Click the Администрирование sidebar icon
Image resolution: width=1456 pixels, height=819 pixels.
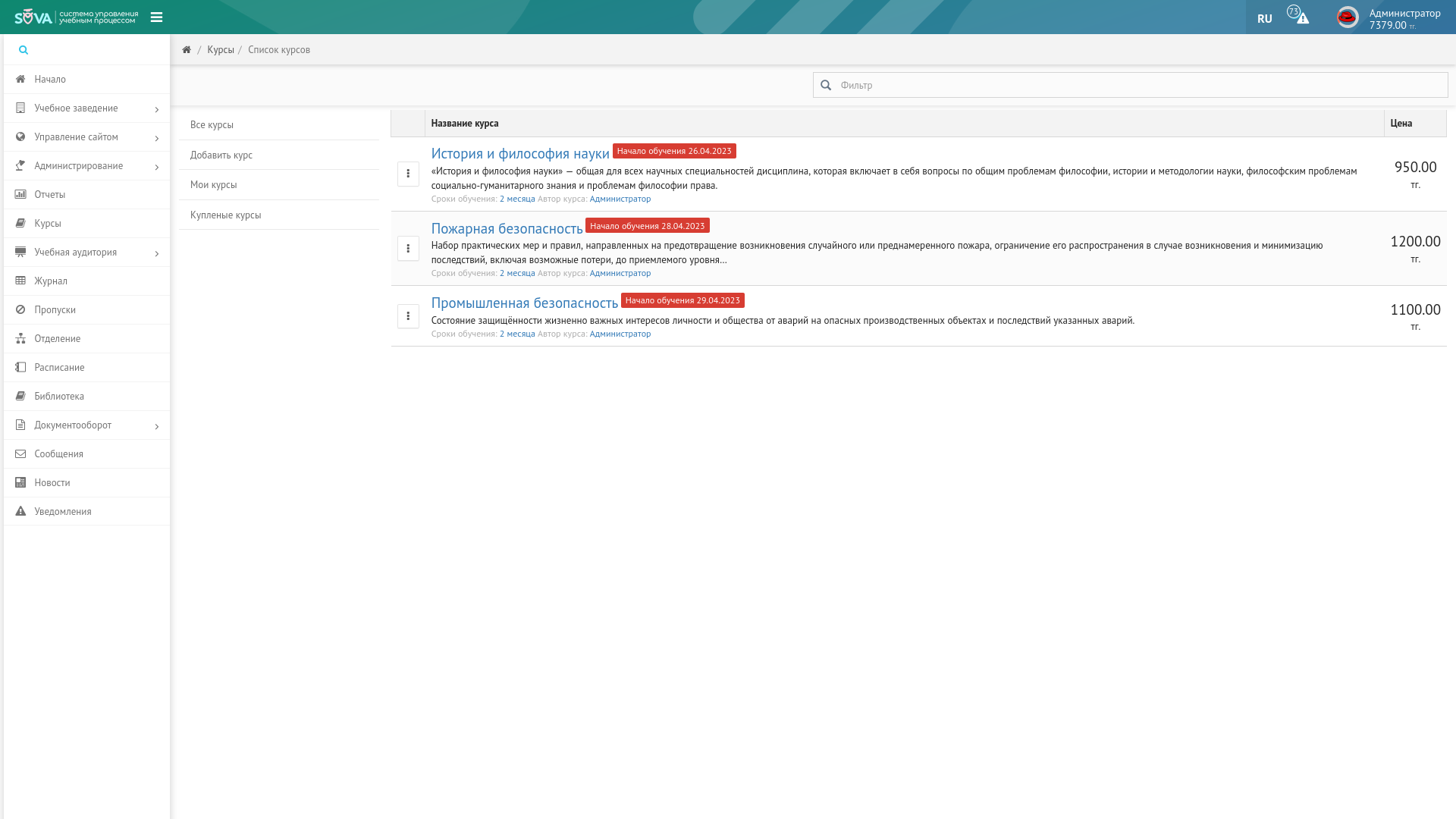tap(20, 165)
